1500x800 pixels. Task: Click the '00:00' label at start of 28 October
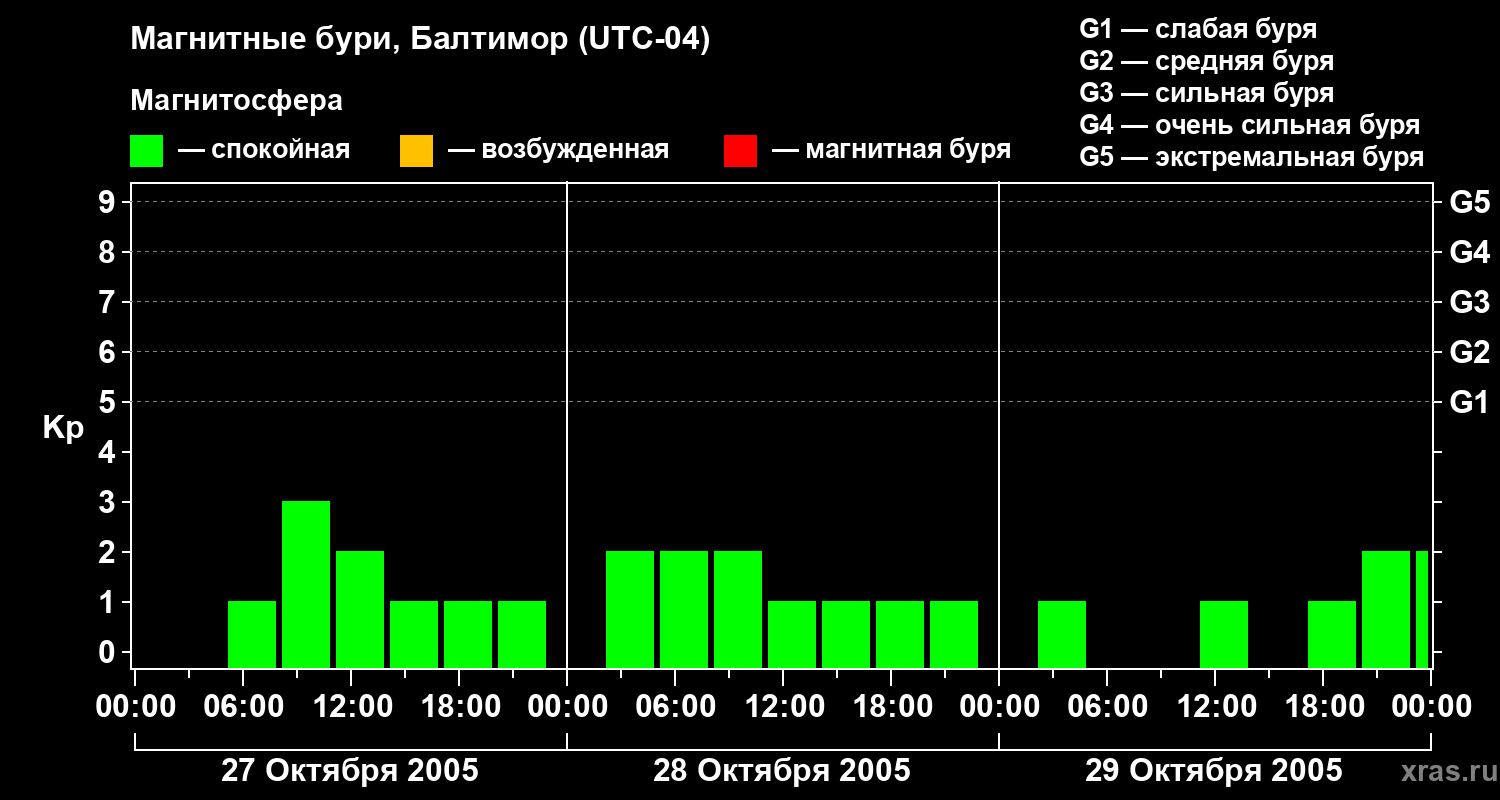[567, 707]
